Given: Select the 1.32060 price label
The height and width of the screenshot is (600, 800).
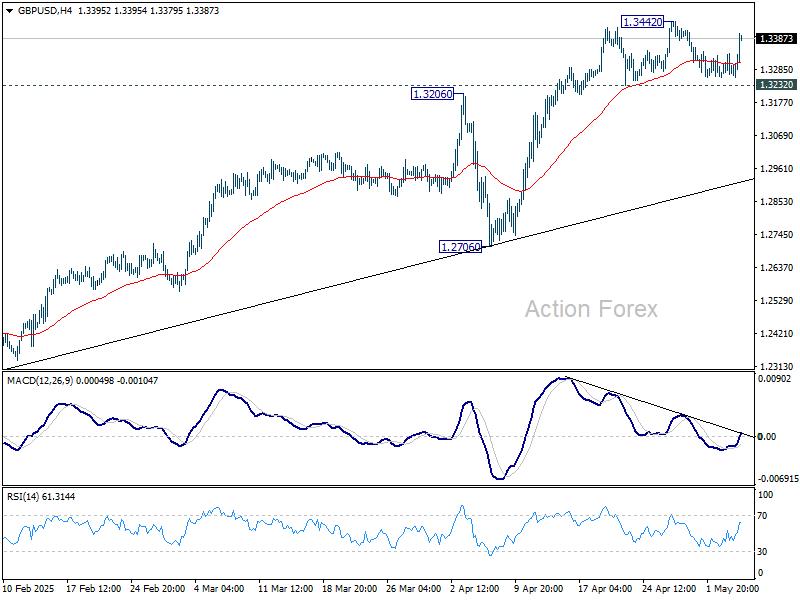Looking at the screenshot, I should [433, 94].
